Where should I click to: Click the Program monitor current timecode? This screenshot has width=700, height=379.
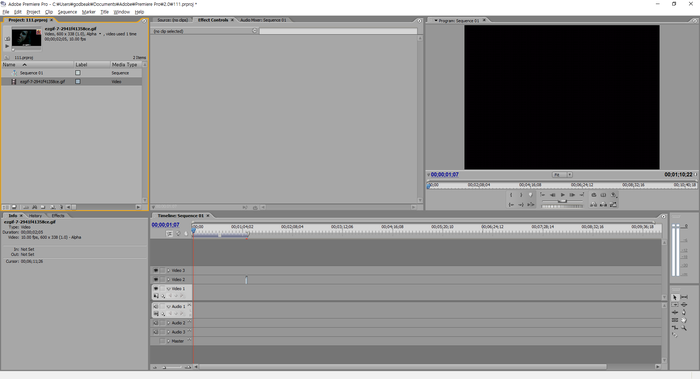pos(445,175)
